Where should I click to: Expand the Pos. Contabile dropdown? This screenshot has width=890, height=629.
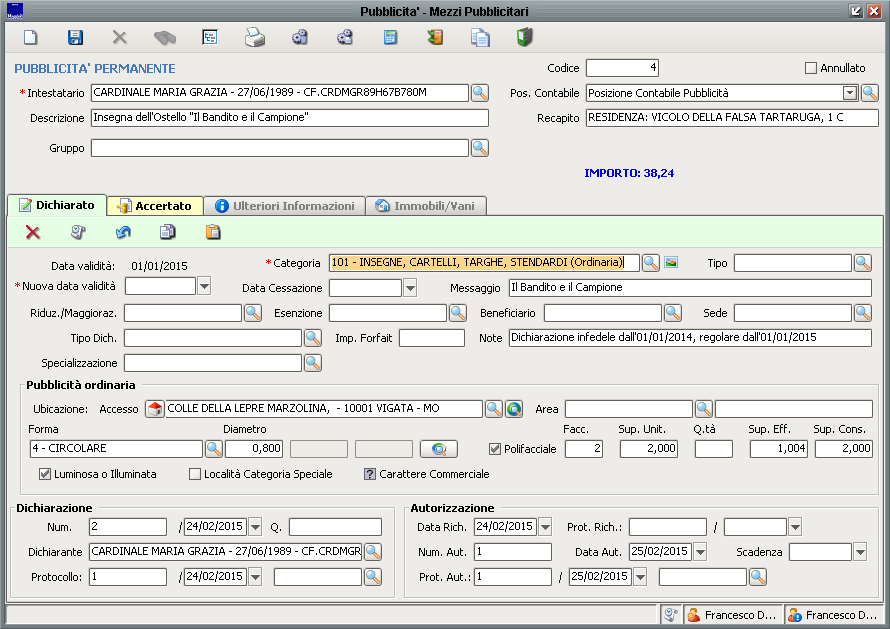click(x=850, y=93)
